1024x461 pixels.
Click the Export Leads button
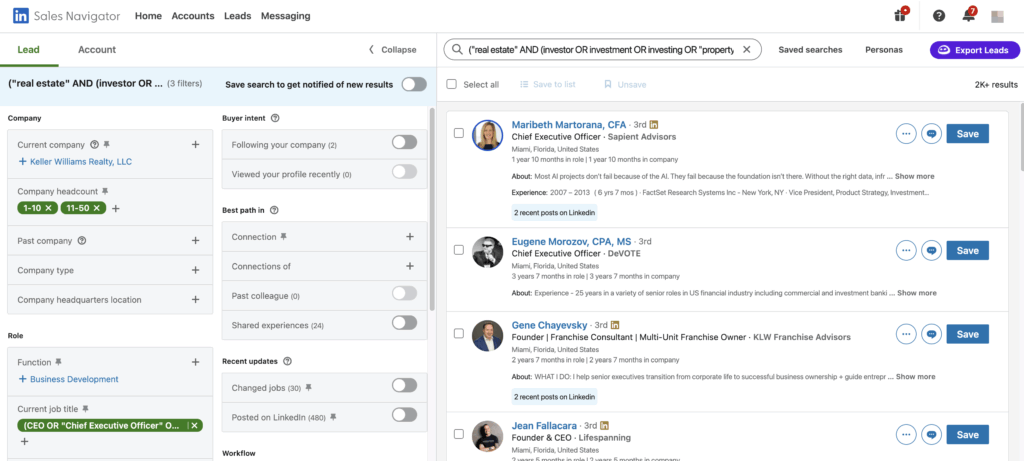coord(974,50)
